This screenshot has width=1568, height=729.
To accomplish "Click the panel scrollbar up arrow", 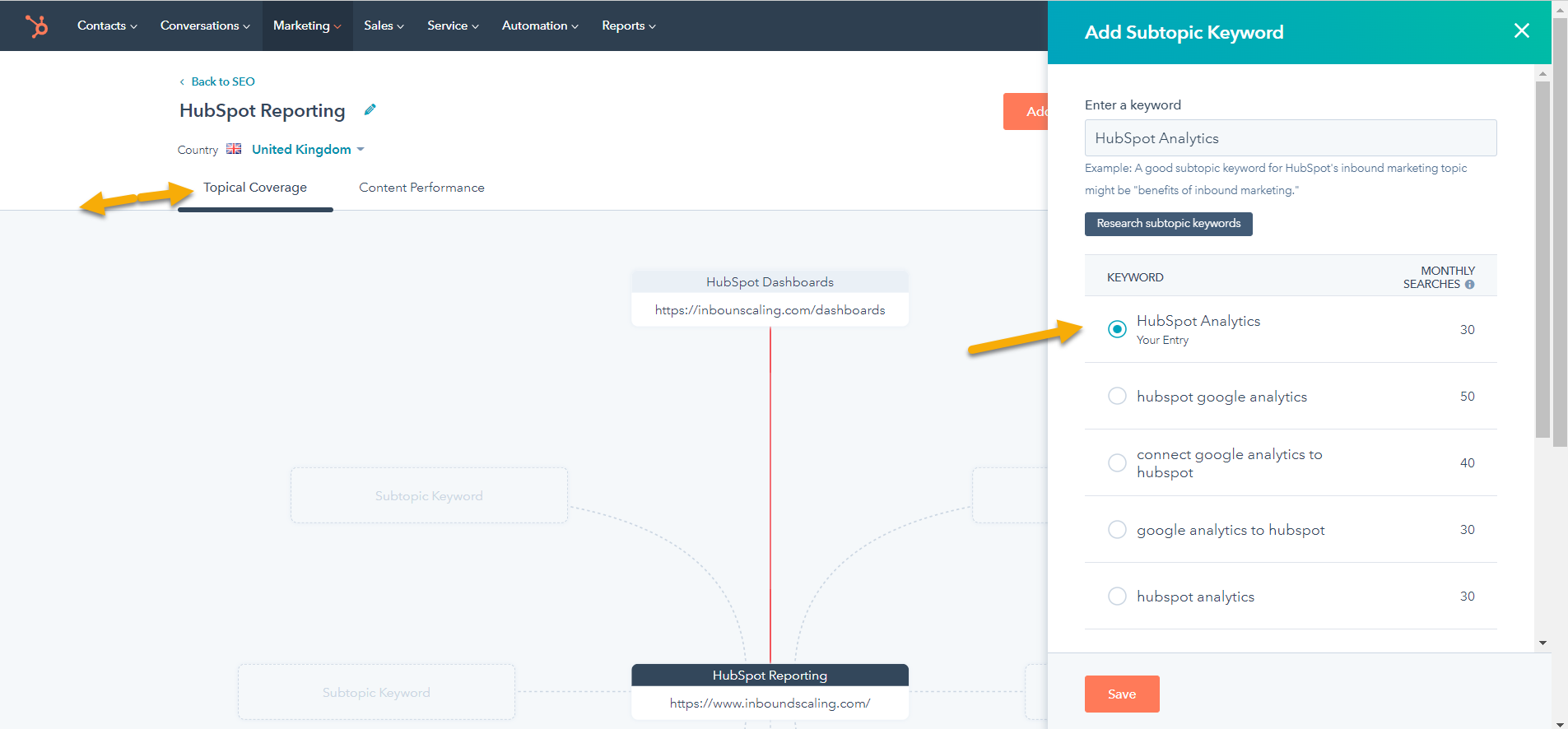I will (1542, 74).
